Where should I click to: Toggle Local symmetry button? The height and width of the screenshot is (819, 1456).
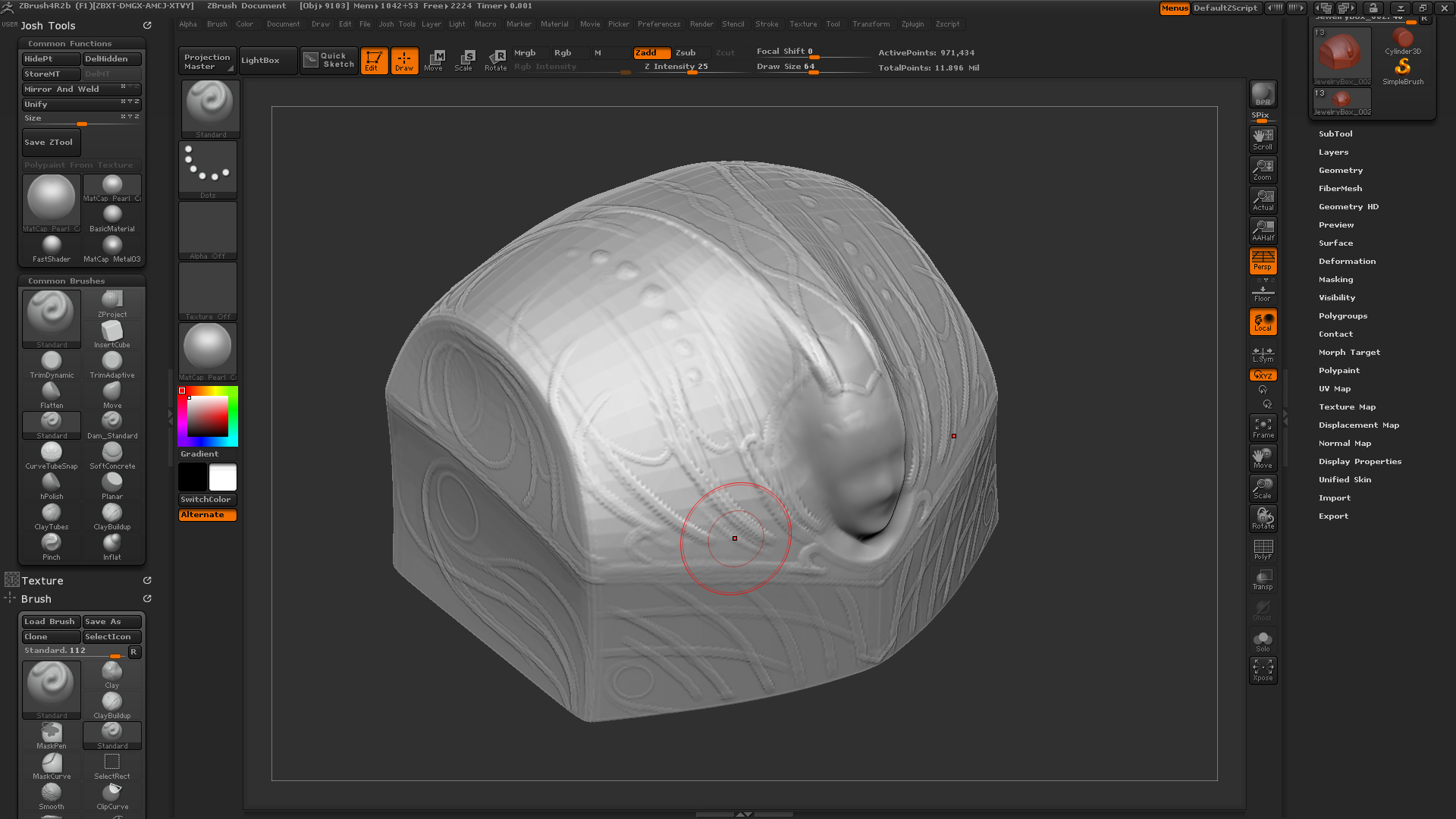click(1263, 322)
